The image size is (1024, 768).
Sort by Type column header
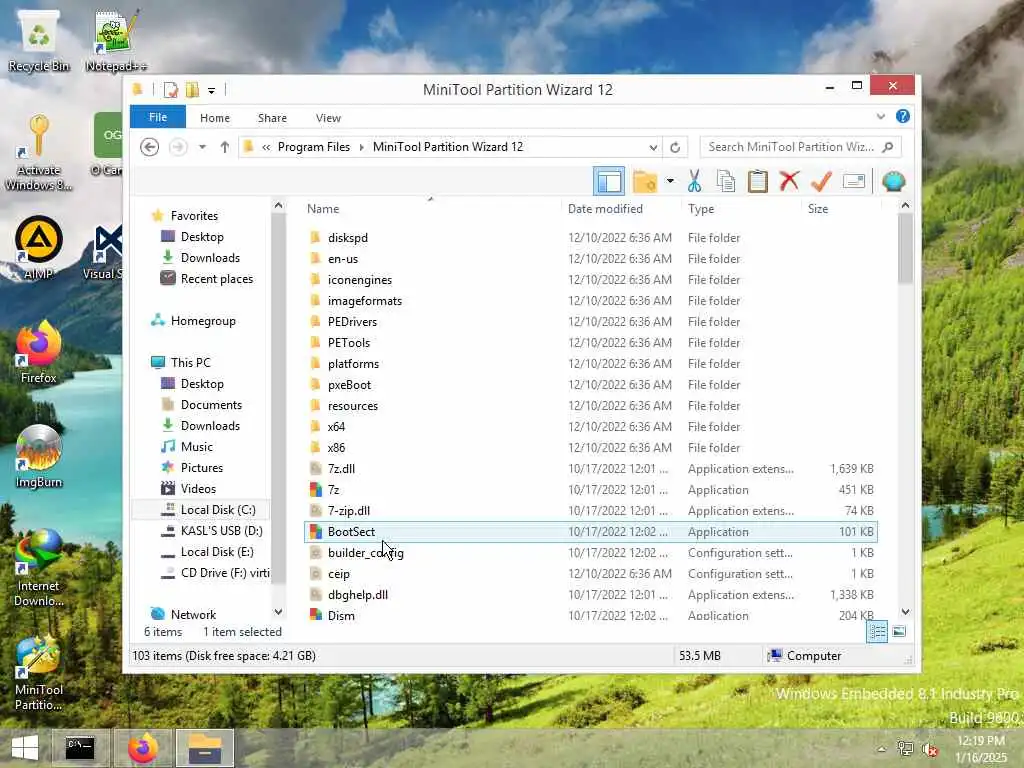click(x=701, y=209)
